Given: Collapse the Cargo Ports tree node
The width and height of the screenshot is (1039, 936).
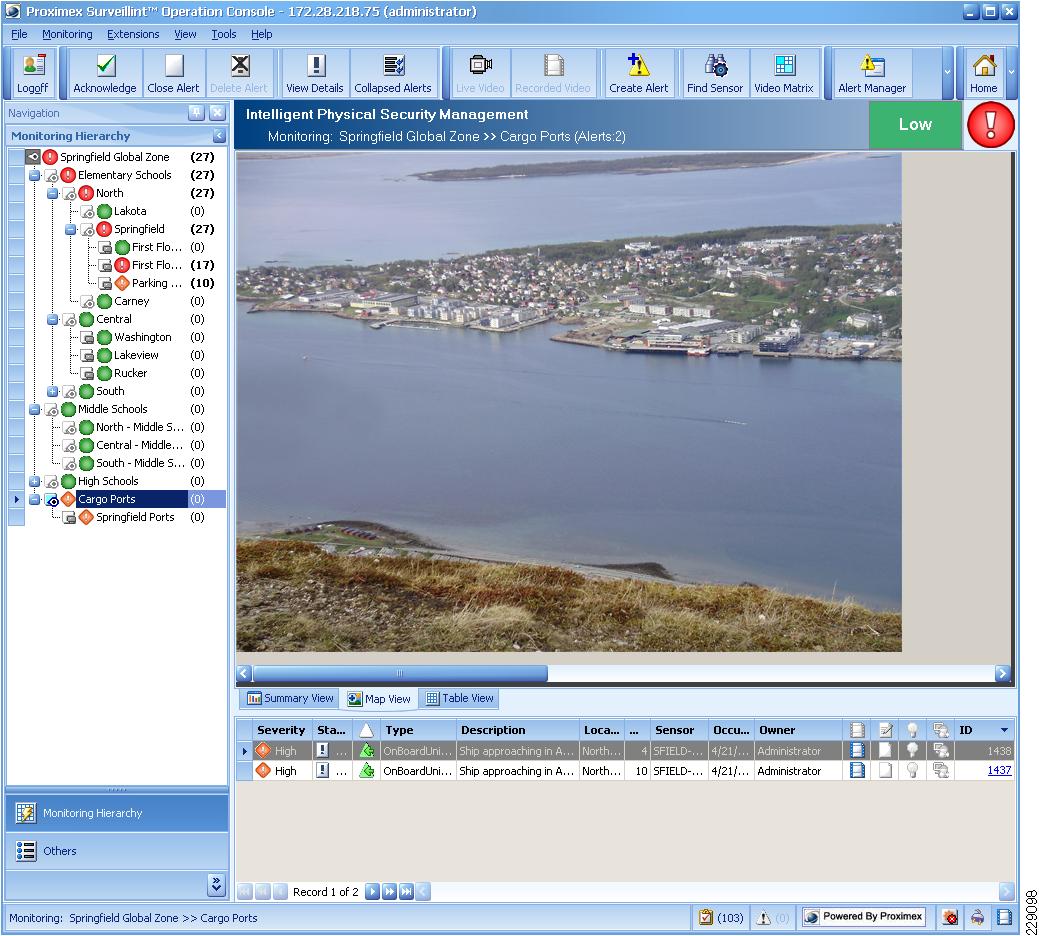Looking at the screenshot, I should (34, 499).
